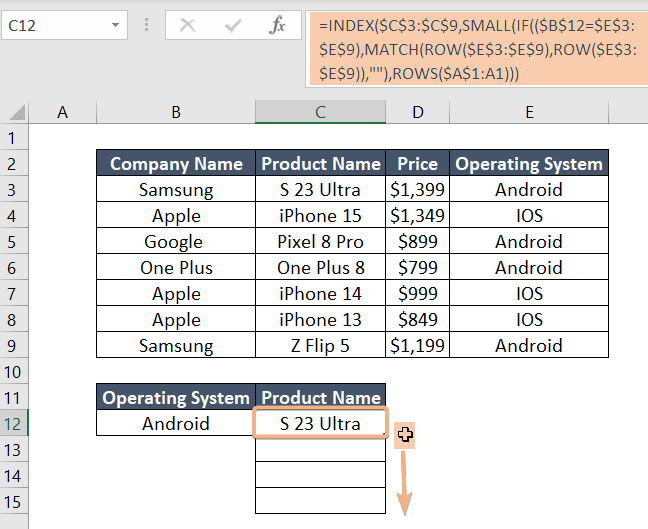The image size is (648, 529).
Task: Select row 1 header
Action: [x=12, y=138]
